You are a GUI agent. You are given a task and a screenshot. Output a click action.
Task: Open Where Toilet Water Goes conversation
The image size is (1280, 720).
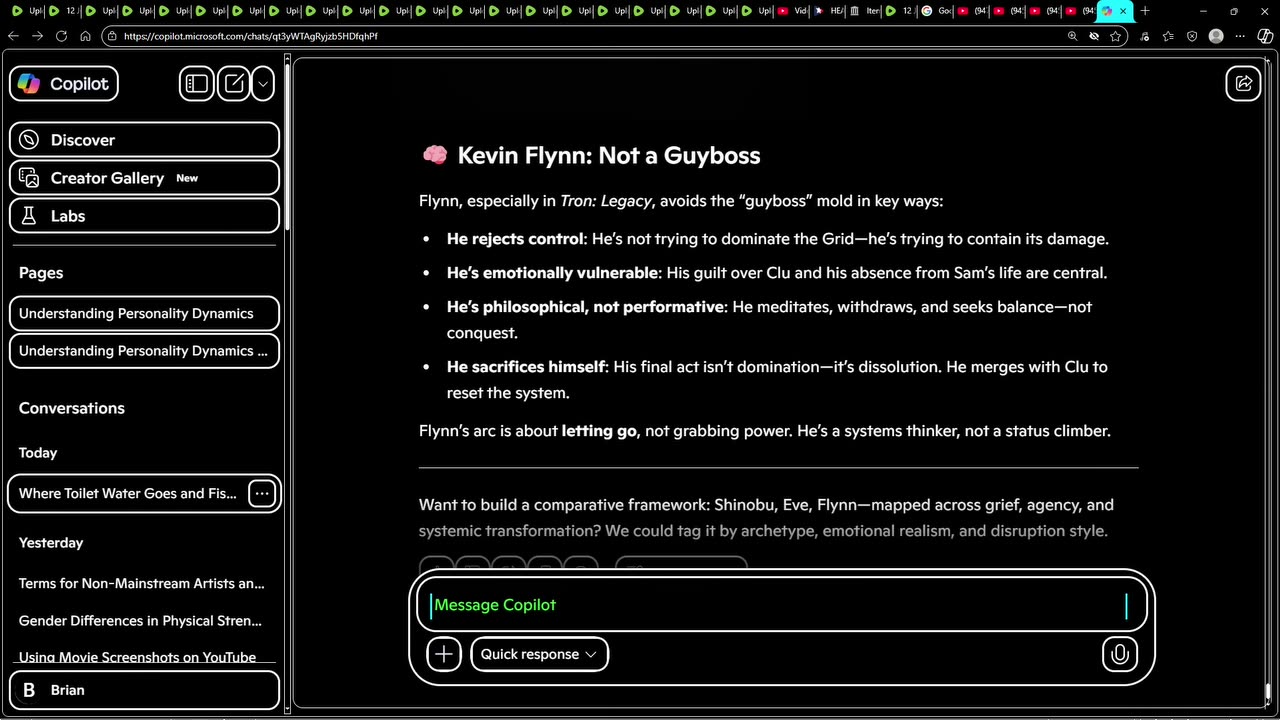coord(128,493)
